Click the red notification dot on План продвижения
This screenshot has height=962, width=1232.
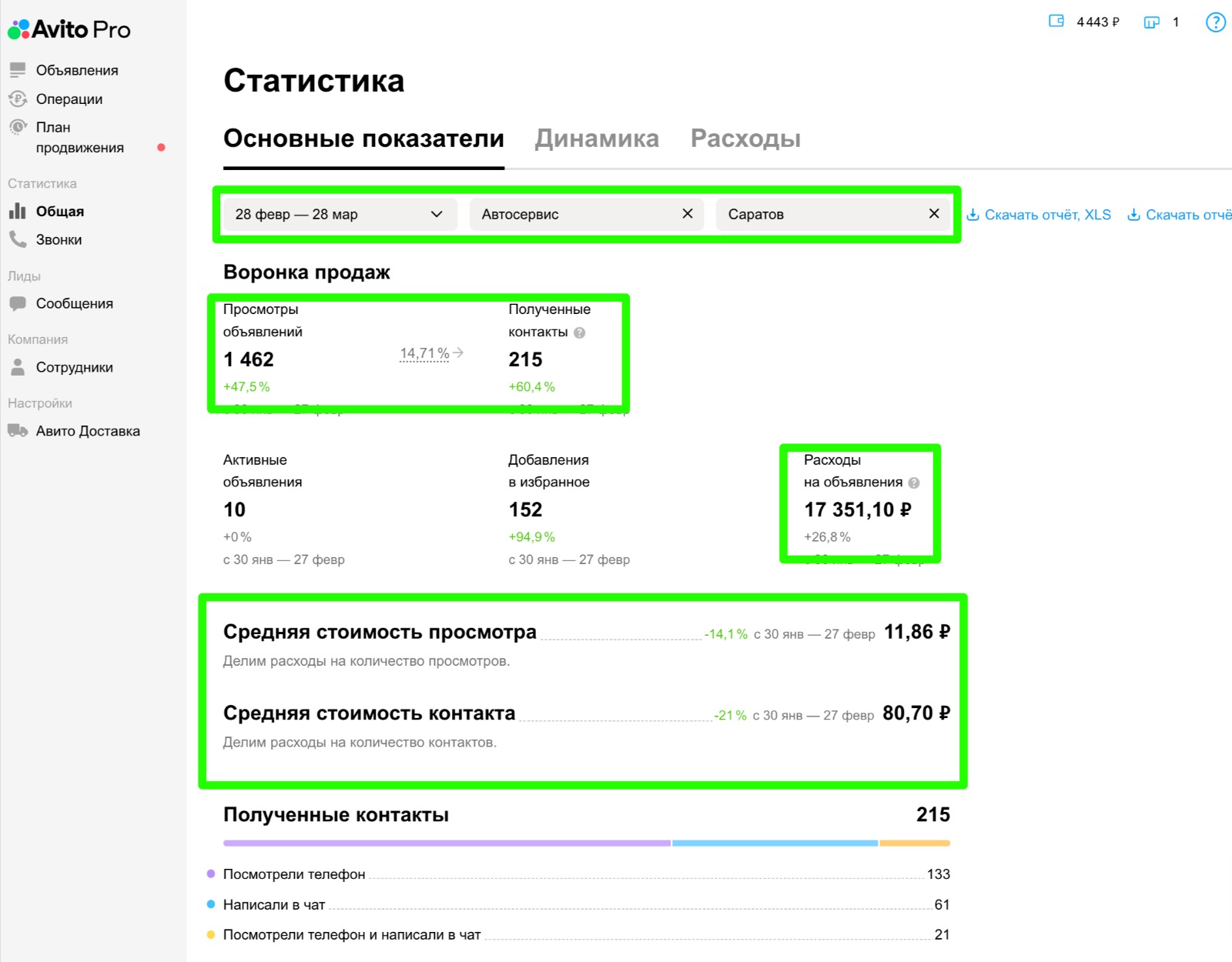pyautogui.click(x=161, y=147)
